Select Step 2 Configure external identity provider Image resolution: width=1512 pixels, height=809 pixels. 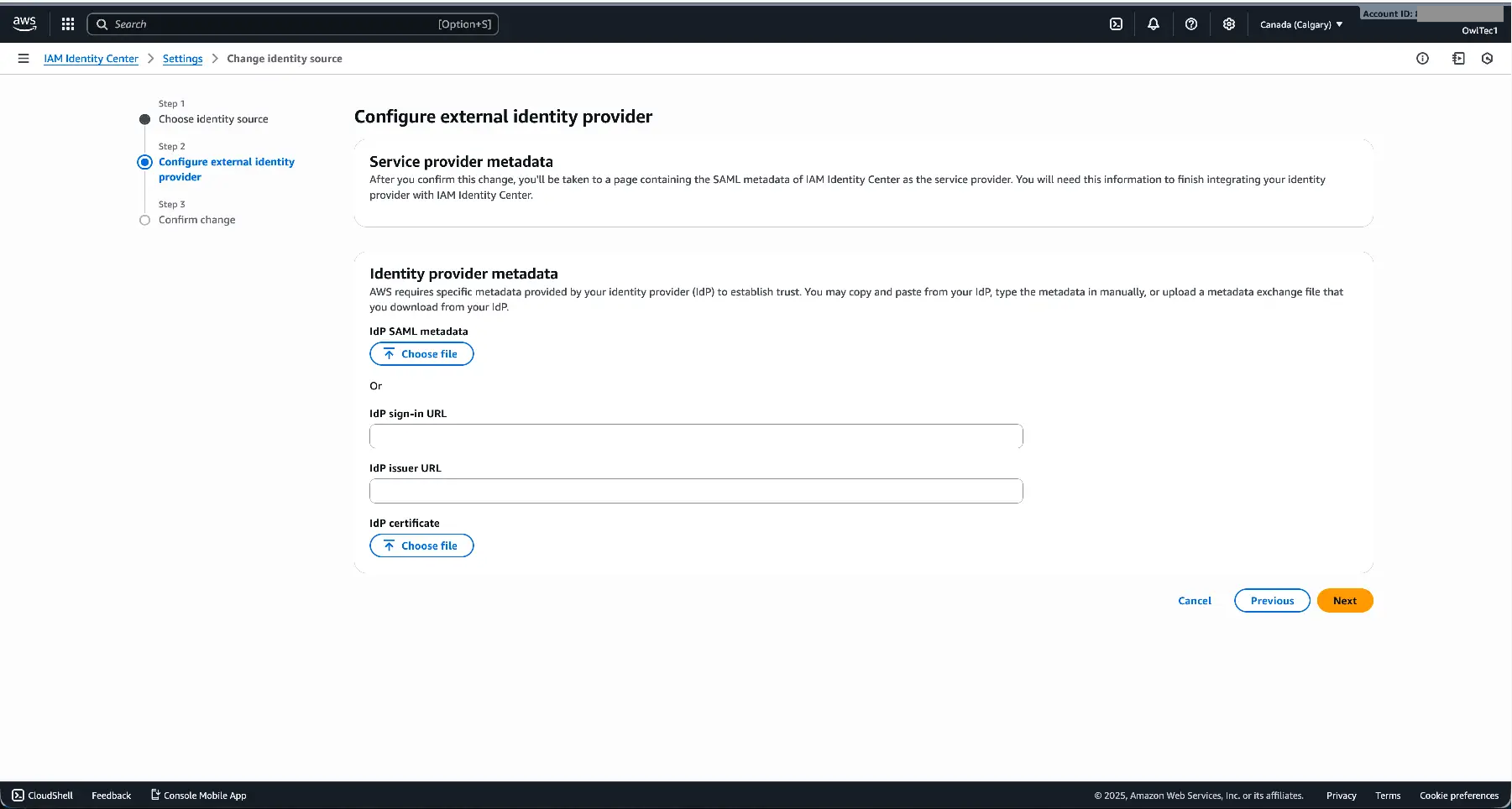(x=227, y=170)
